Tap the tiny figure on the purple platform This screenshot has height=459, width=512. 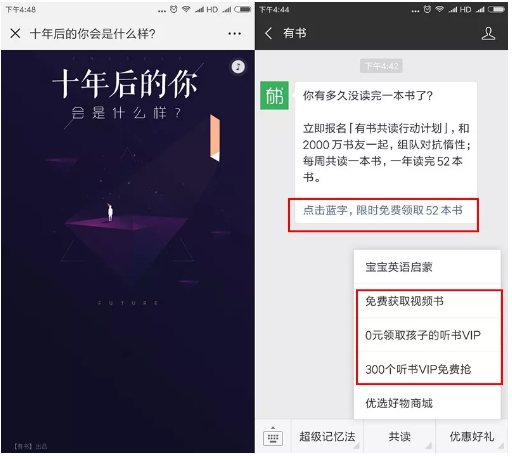pos(110,212)
